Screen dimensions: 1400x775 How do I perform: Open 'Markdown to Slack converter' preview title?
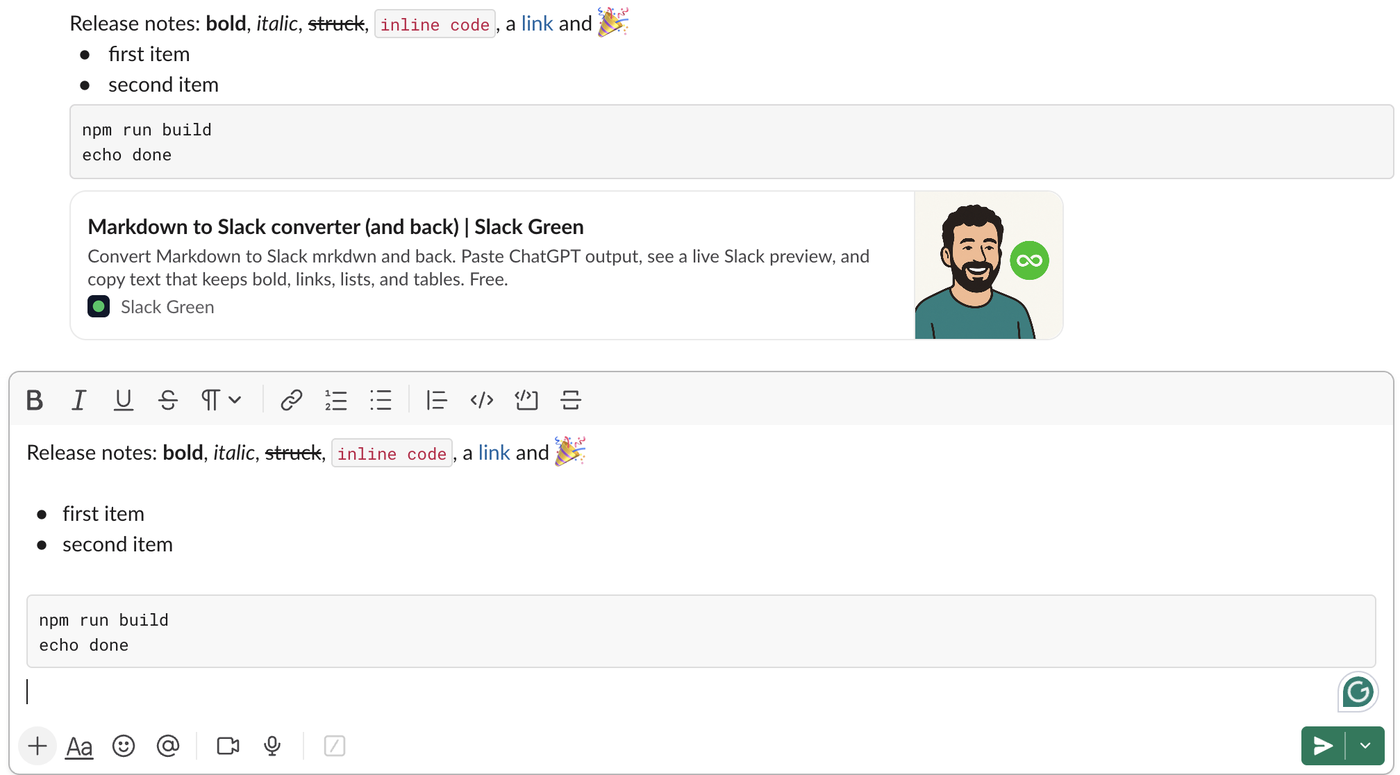tap(336, 227)
